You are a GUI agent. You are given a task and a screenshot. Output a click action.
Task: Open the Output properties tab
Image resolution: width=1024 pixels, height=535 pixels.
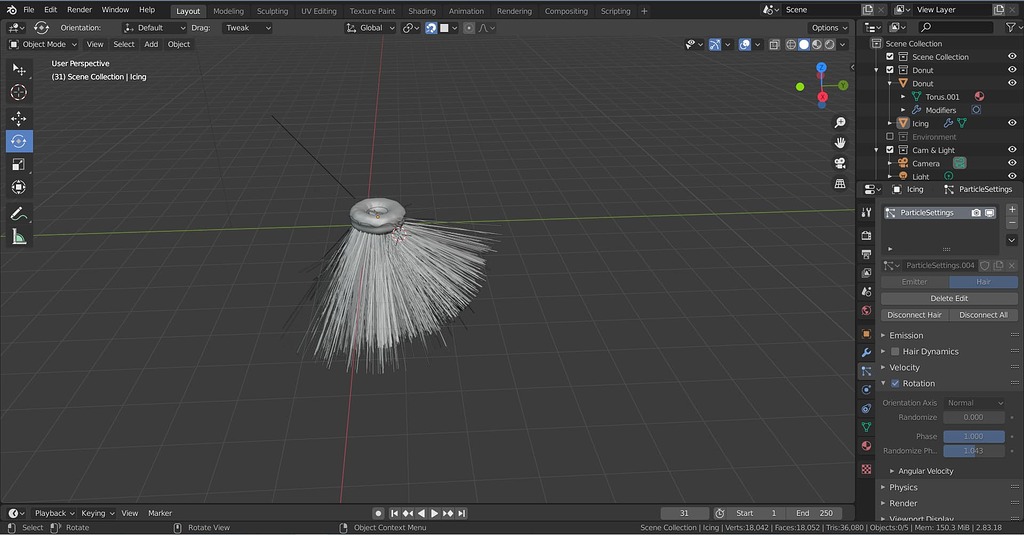[x=866, y=254]
